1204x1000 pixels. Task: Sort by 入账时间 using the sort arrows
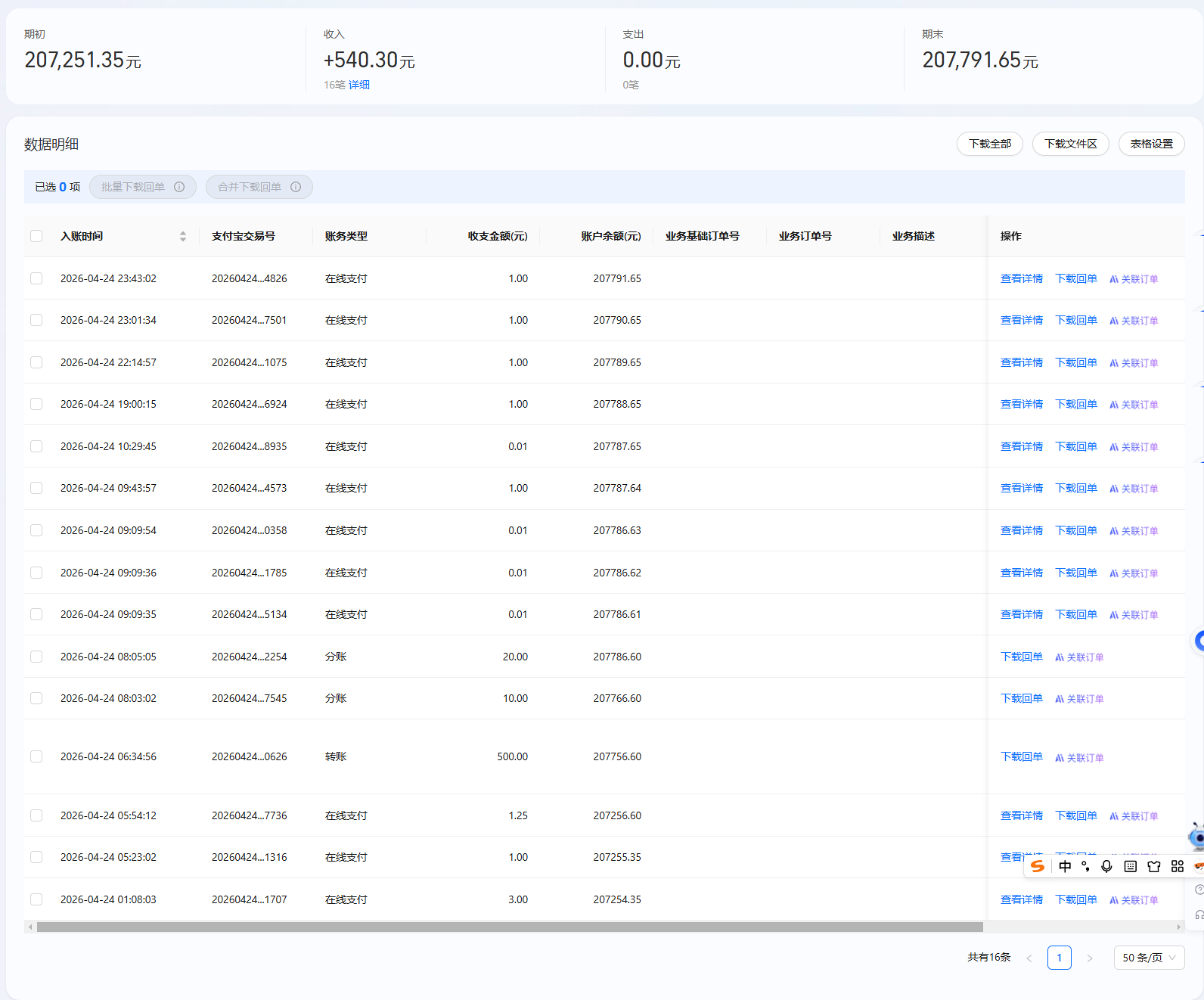coord(183,236)
